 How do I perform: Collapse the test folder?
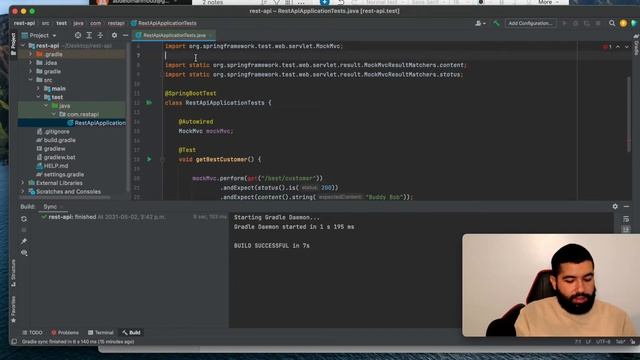pos(38,97)
